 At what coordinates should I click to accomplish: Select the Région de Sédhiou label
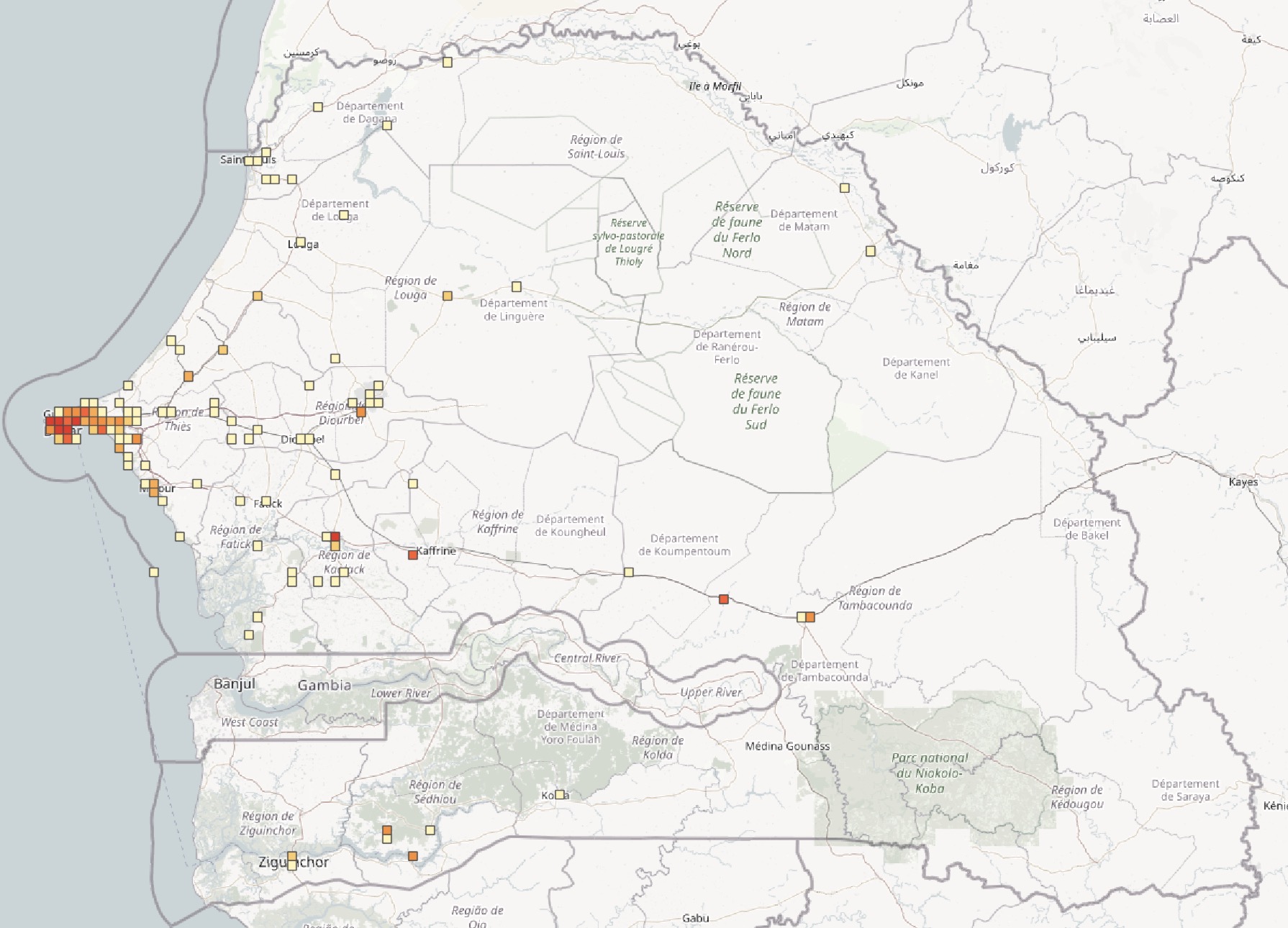pyautogui.click(x=435, y=791)
